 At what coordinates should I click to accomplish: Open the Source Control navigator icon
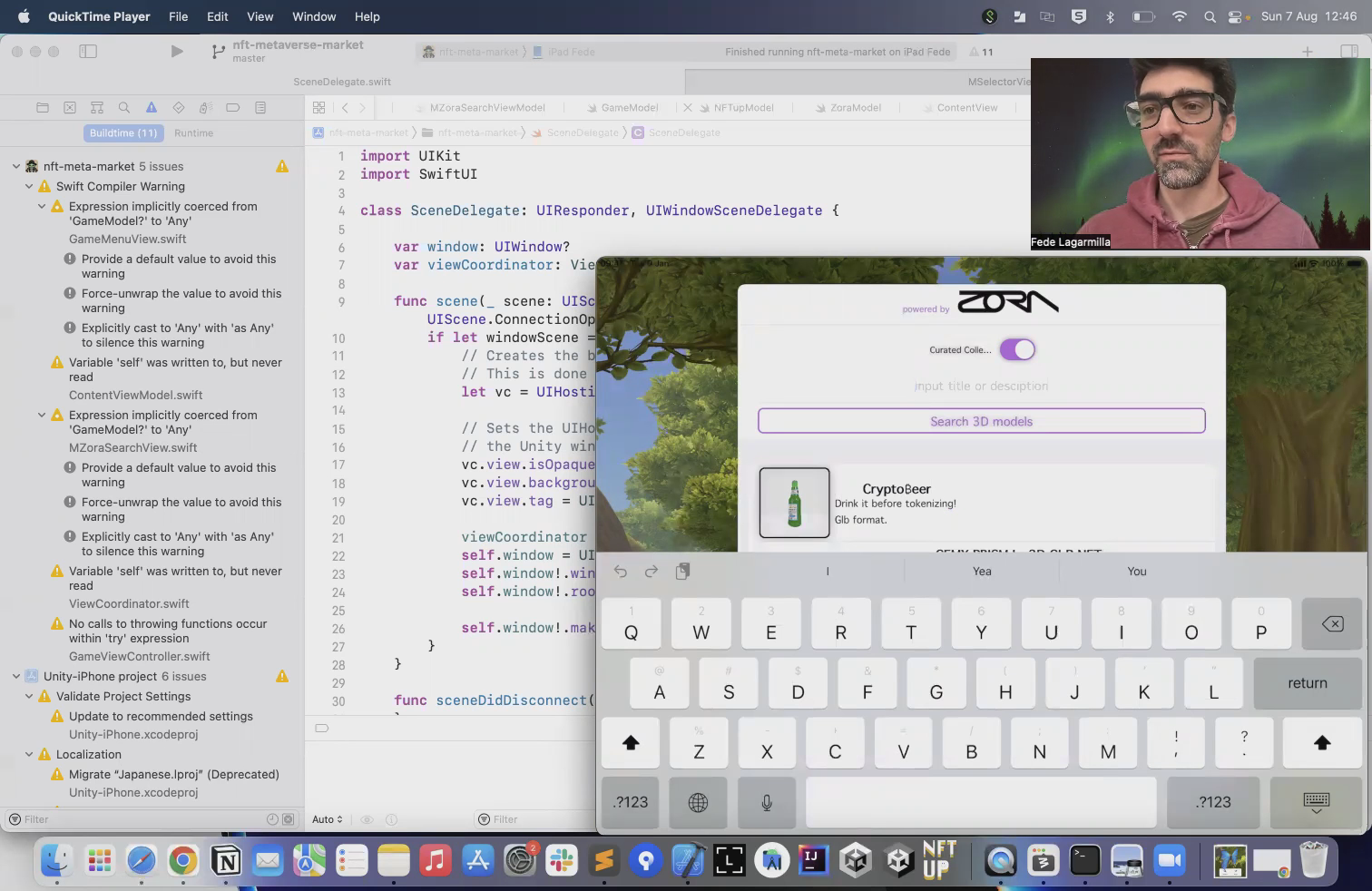click(x=70, y=107)
